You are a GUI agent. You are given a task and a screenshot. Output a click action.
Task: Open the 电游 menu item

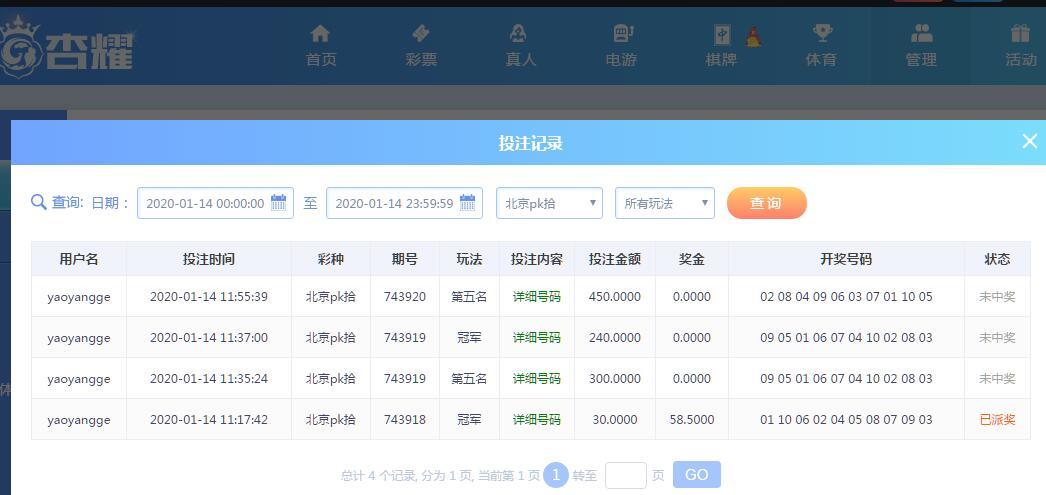coord(621,59)
